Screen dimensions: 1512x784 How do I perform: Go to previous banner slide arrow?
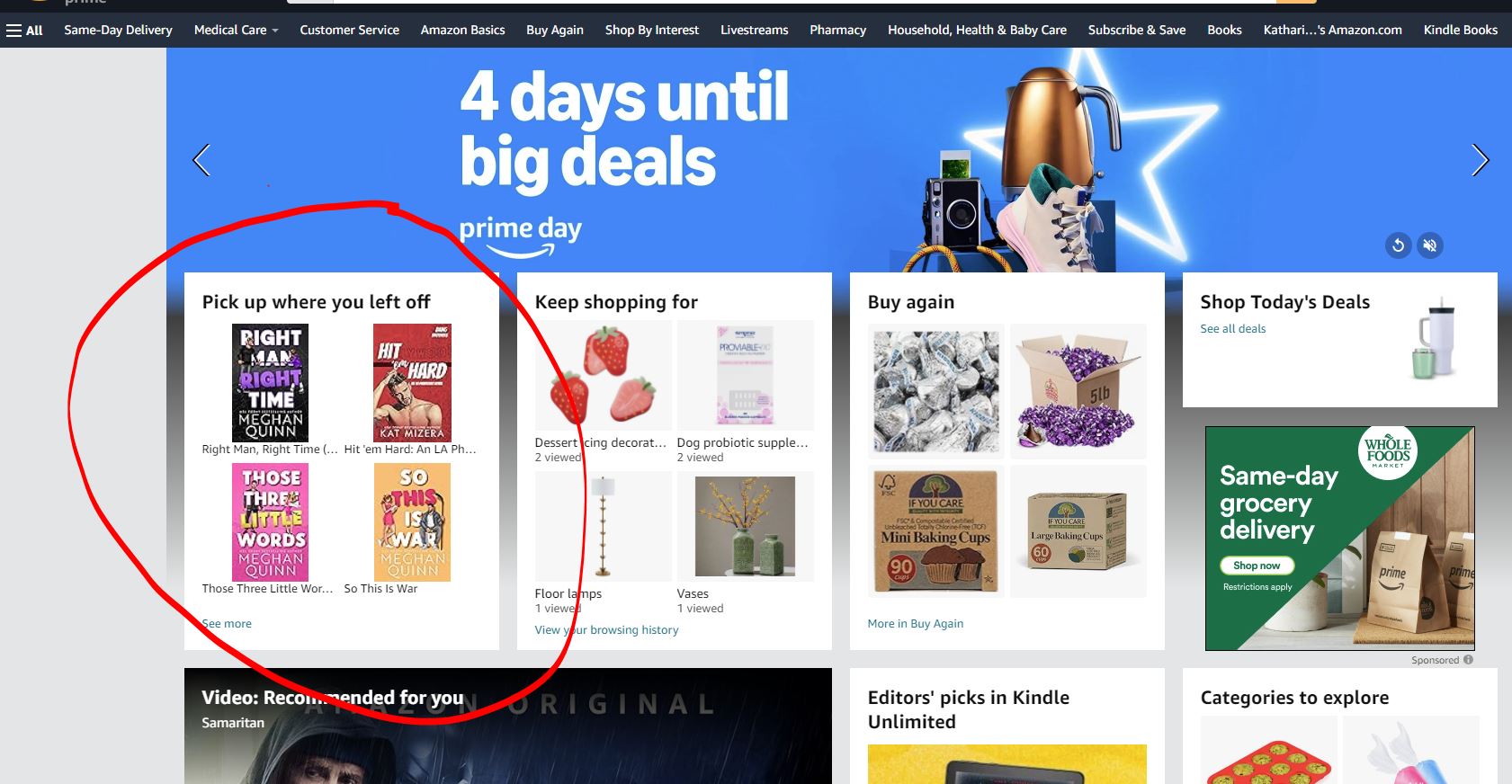201,160
